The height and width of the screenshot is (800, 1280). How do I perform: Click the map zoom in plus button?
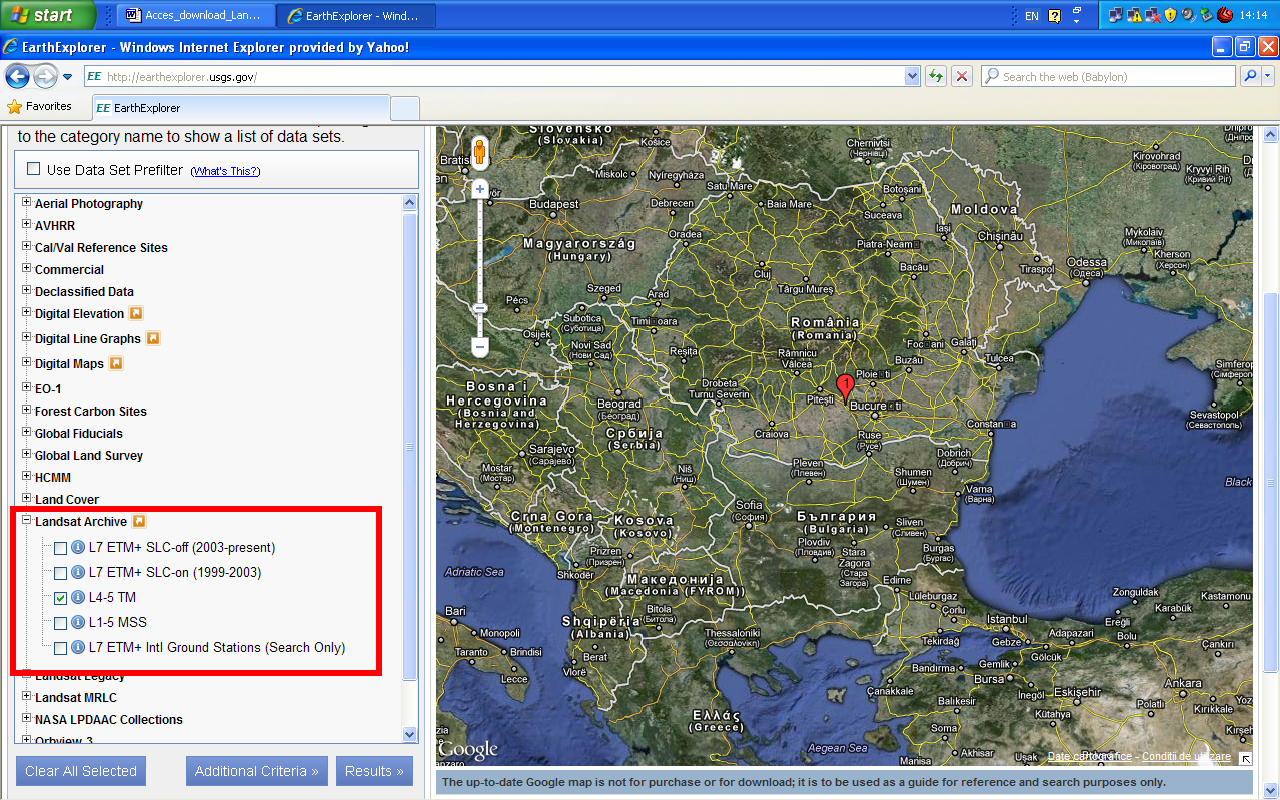tap(480, 189)
